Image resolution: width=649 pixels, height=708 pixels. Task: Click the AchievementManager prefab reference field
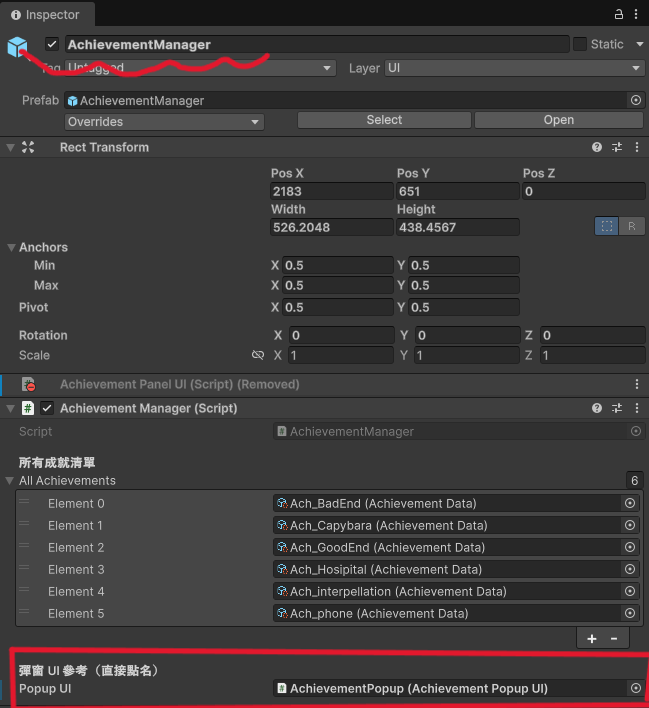tap(346, 100)
